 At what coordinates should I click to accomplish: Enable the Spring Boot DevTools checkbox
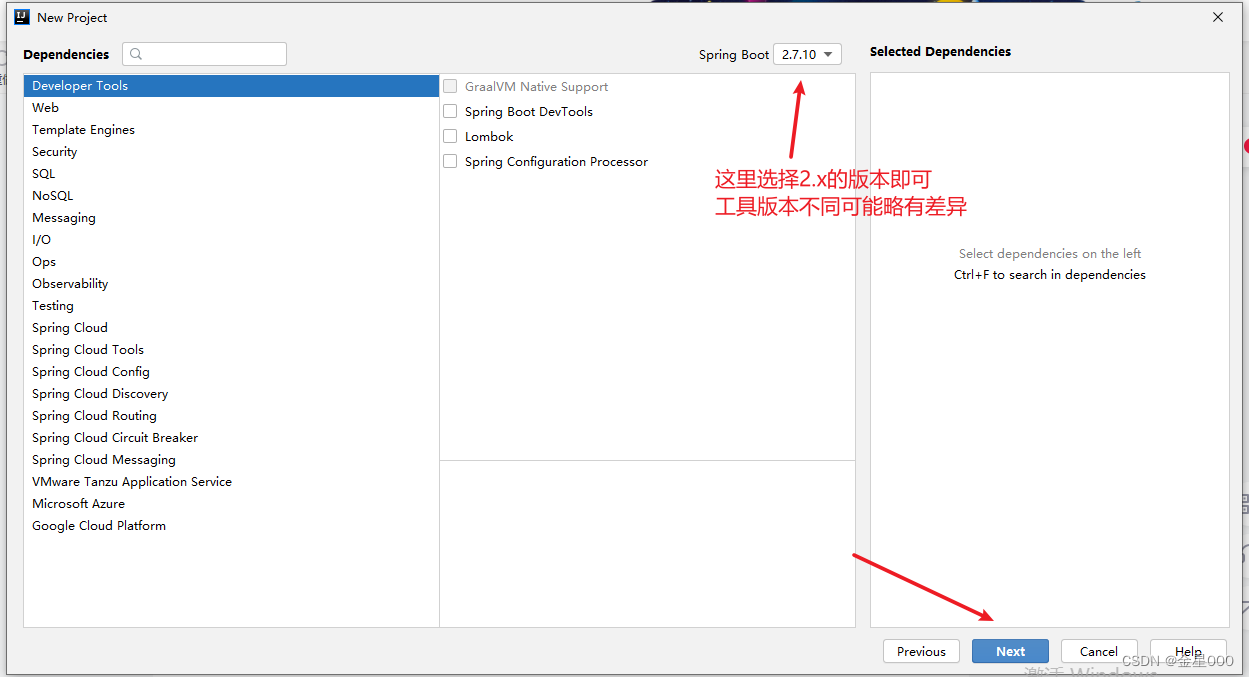point(450,111)
